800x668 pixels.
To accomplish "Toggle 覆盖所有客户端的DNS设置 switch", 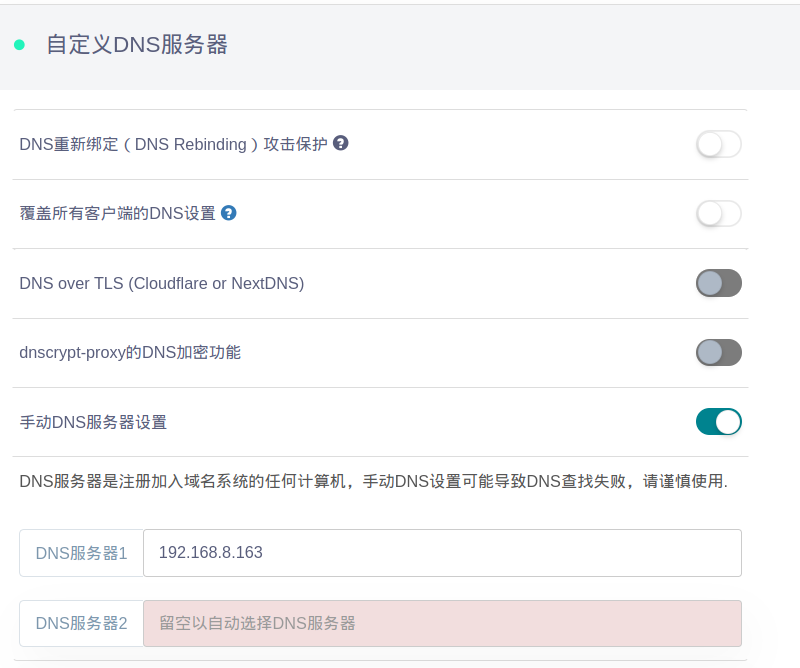I will click(x=718, y=213).
